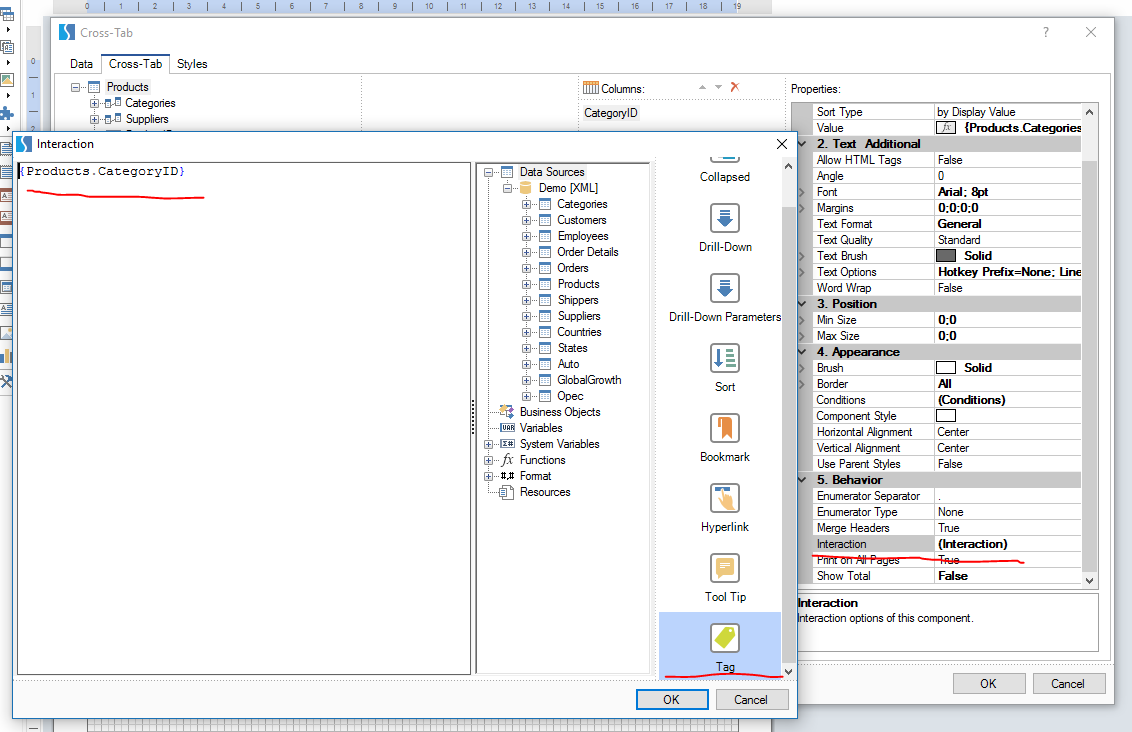This screenshot has height=732, width=1132.
Task: Cancel the Interaction dialog
Action: 751,700
